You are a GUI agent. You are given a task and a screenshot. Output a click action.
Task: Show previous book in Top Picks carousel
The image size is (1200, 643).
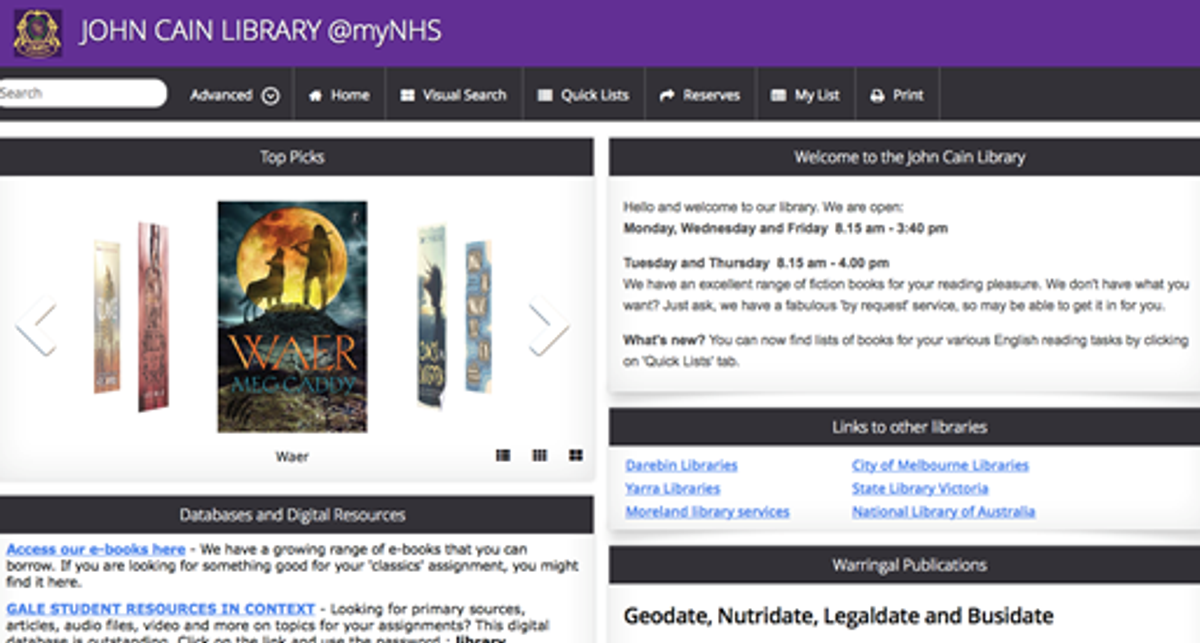pyautogui.click(x=35, y=325)
